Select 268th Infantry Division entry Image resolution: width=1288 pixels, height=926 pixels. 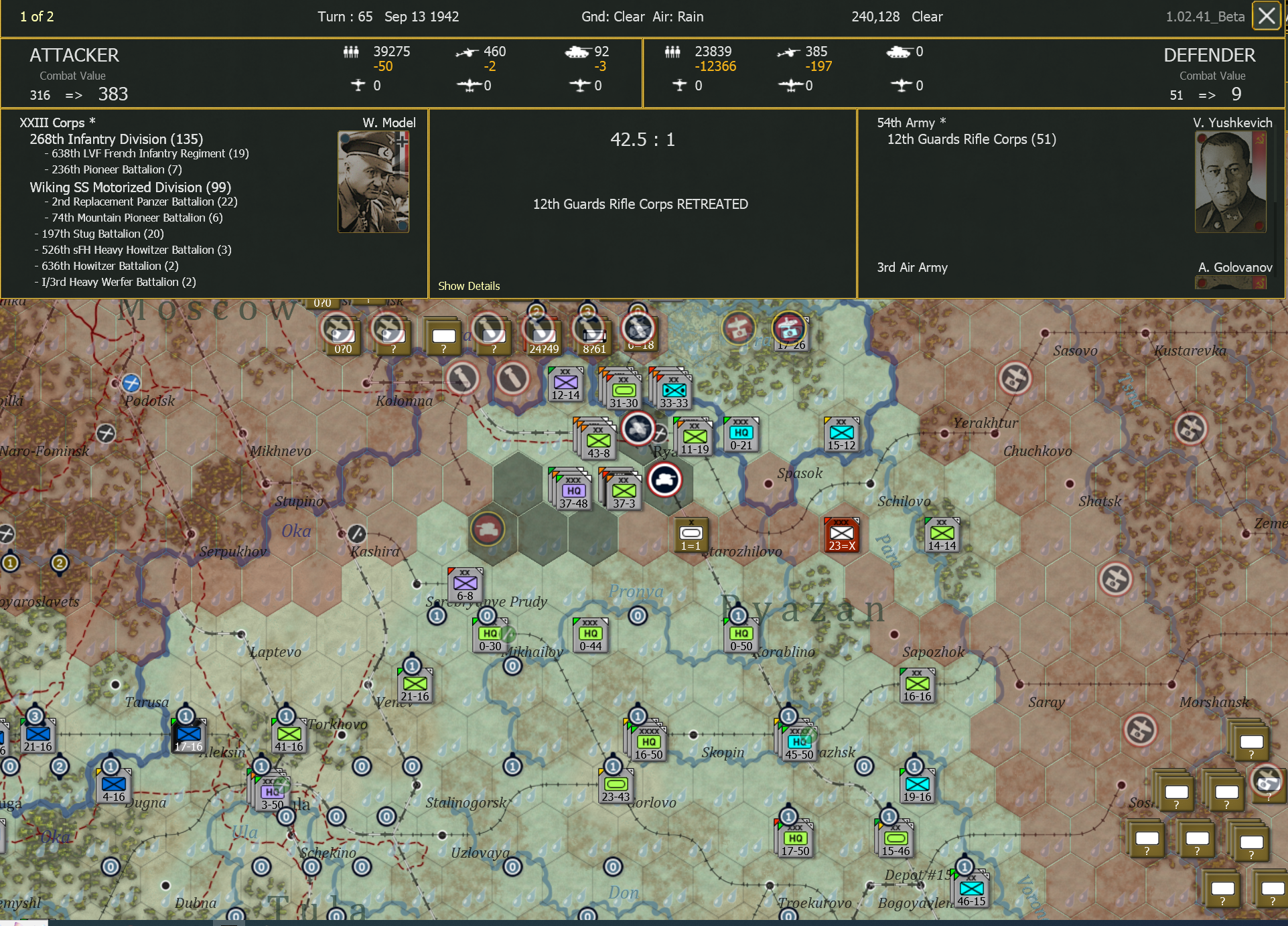pyautogui.click(x=116, y=139)
